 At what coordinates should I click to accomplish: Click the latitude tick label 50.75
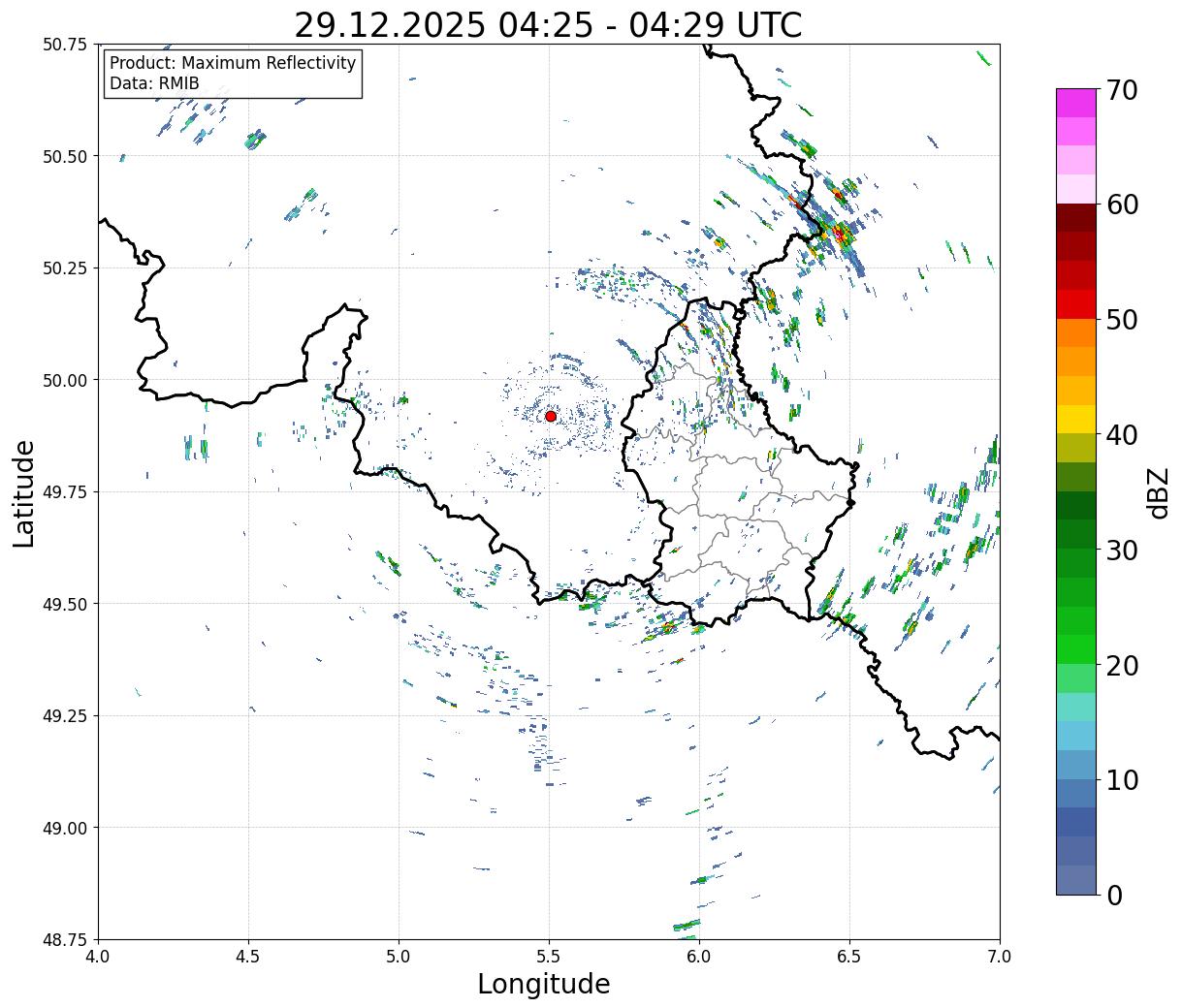pos(65,45)
